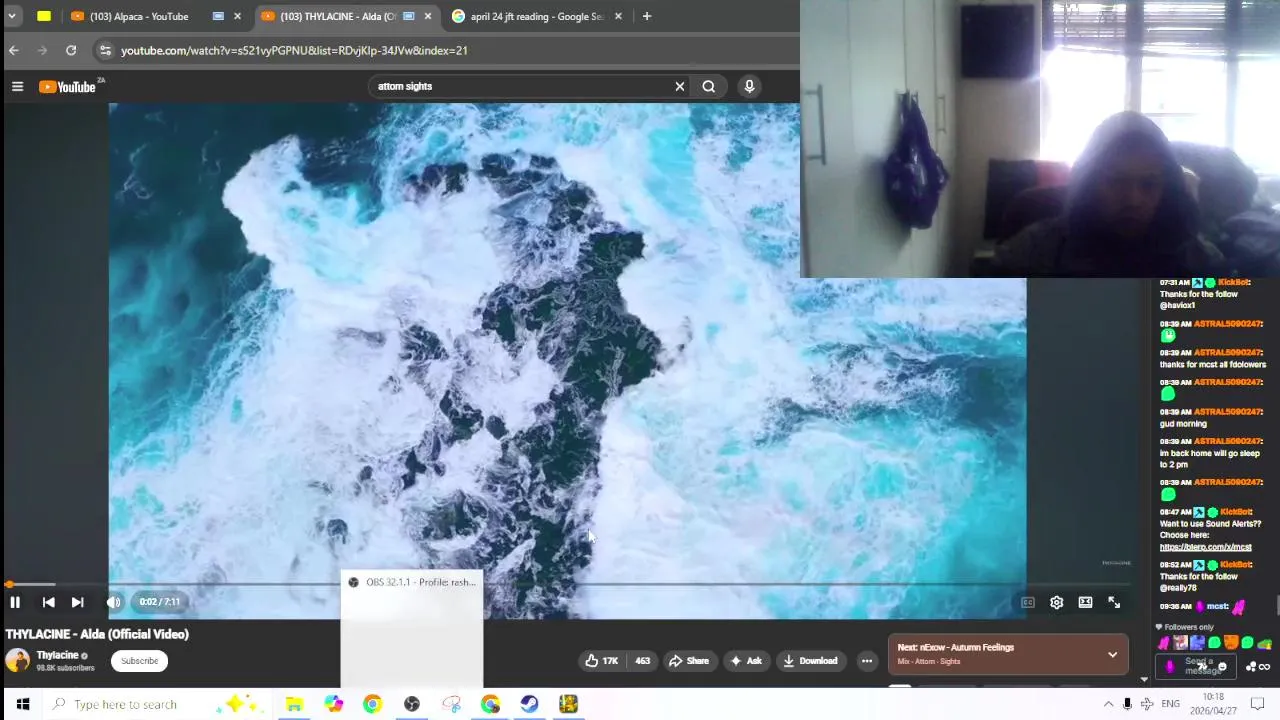The height and width of the screenshot is (720, 1280).
Task: Skip to the previous video
Action: [x=48, y=602]
